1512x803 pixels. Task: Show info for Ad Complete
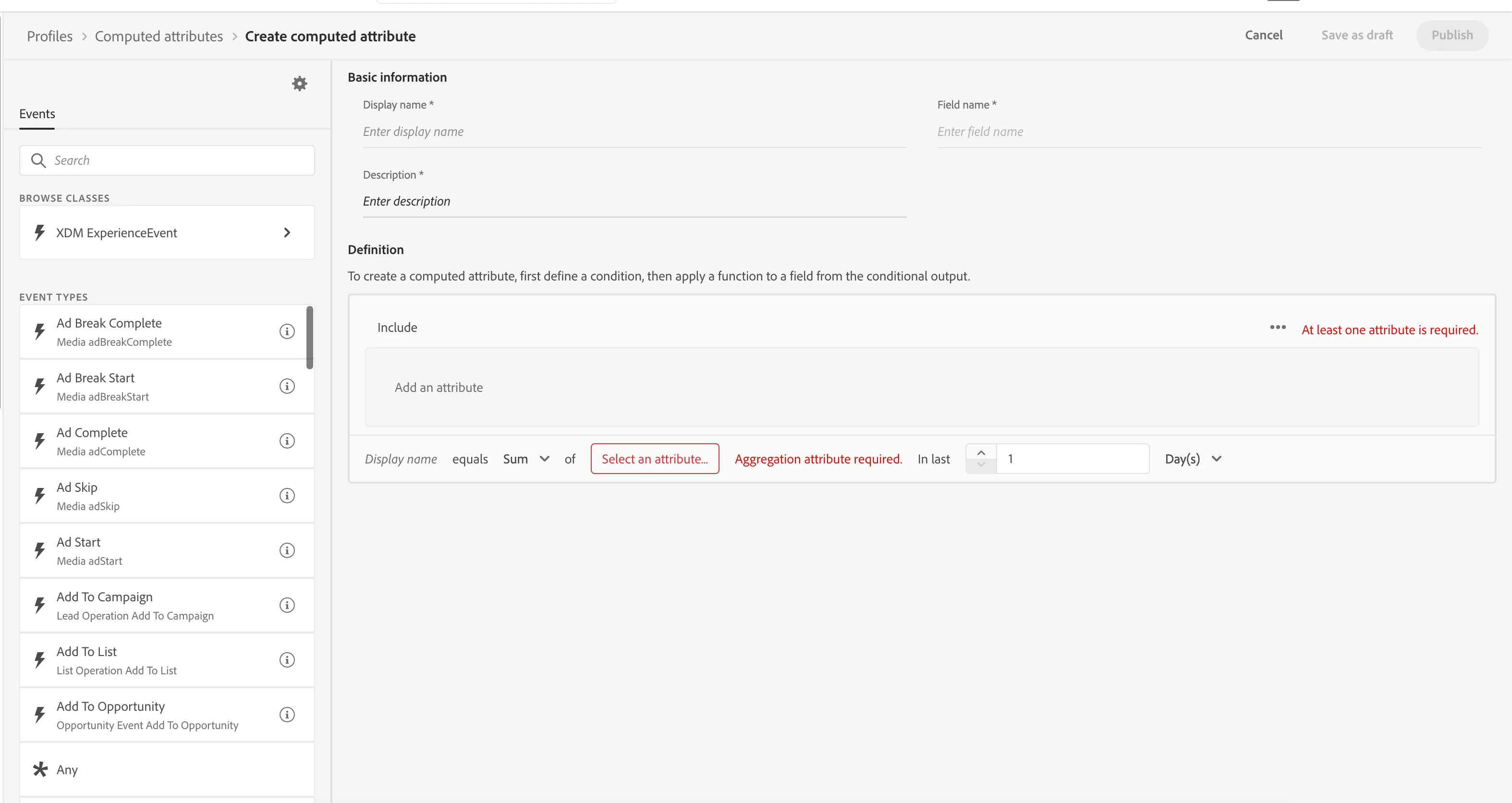pos(286,441)
